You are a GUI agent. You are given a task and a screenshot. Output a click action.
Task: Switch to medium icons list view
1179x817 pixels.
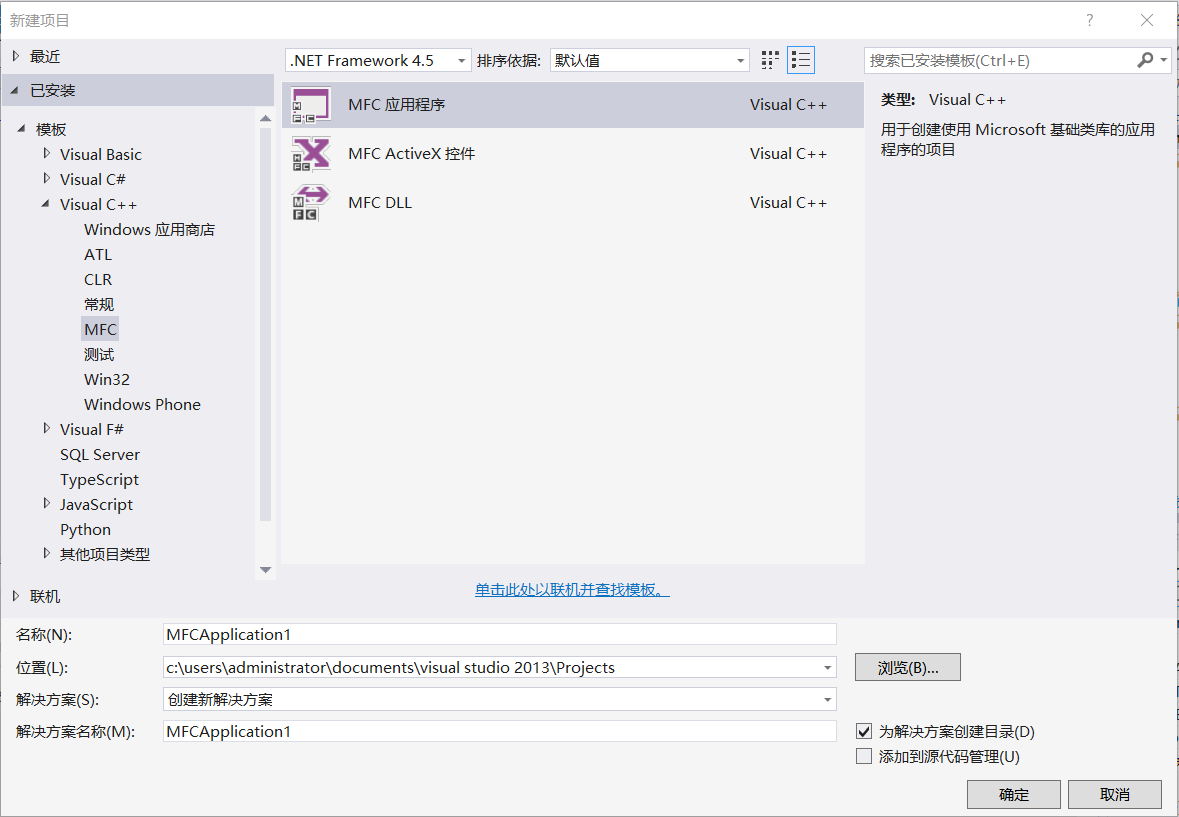pyautogui.click(x=801, y=60)
